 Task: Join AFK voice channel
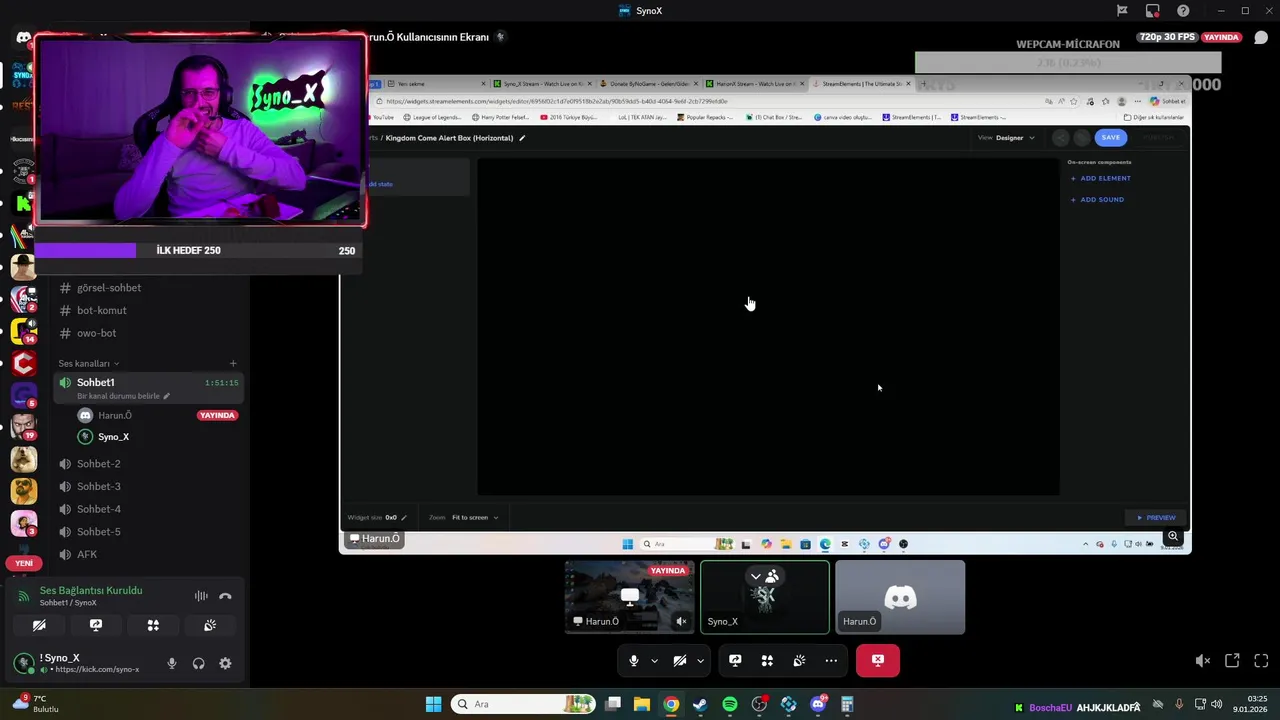point(87,555)
